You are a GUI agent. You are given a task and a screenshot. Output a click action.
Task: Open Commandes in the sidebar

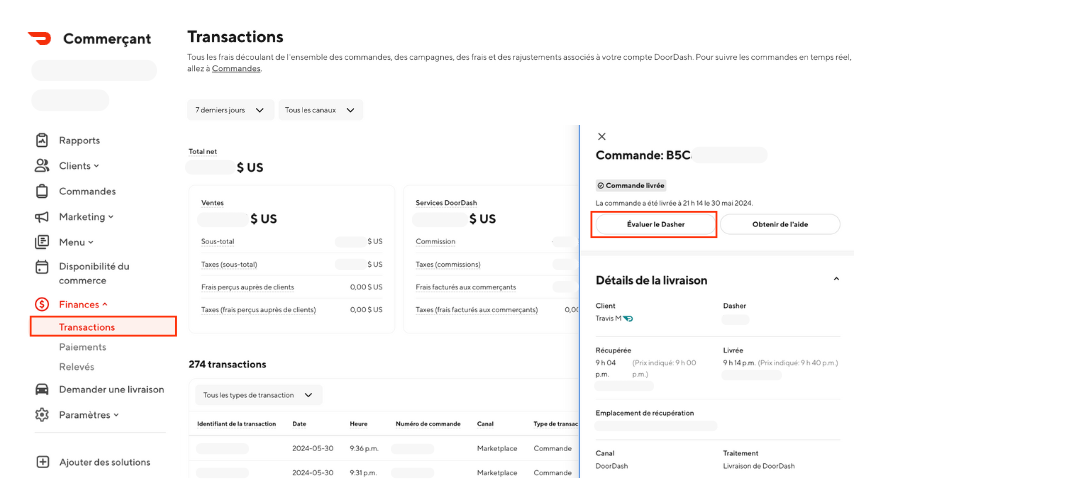point(87,191)
